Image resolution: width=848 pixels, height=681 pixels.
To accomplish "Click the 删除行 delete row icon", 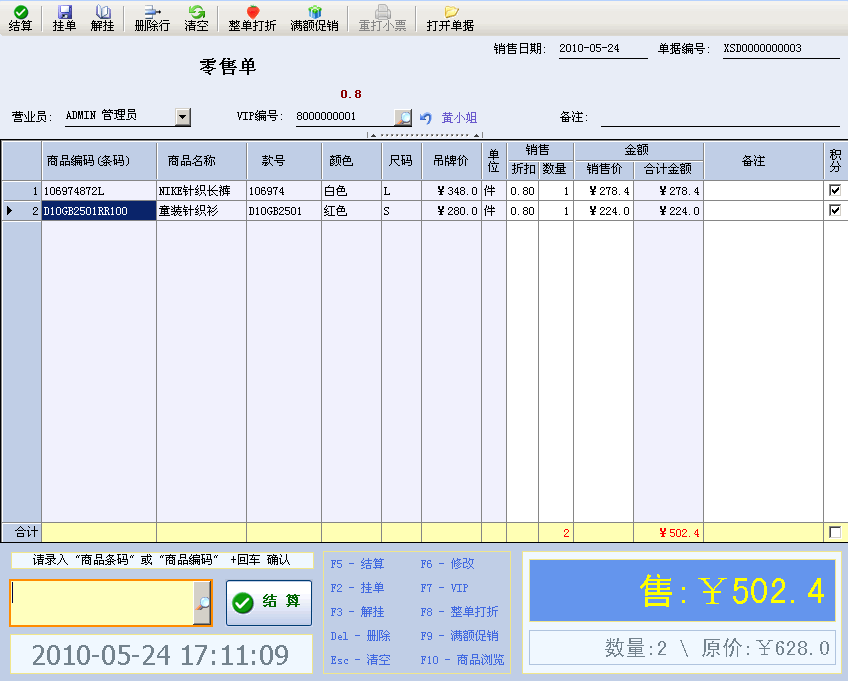I will tap(153, 18).
